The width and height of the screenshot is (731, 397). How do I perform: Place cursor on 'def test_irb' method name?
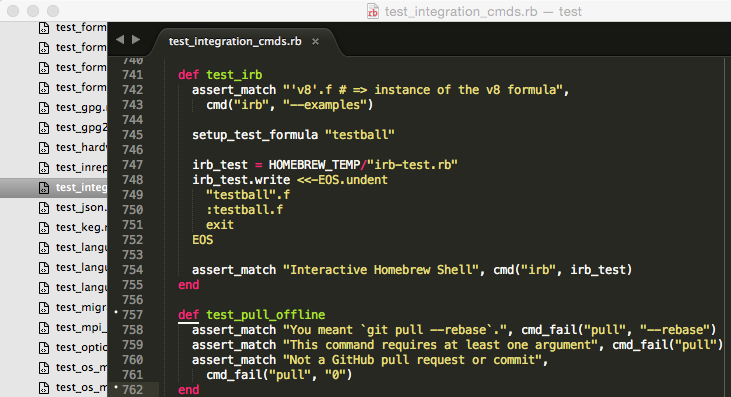pos(234,75)
